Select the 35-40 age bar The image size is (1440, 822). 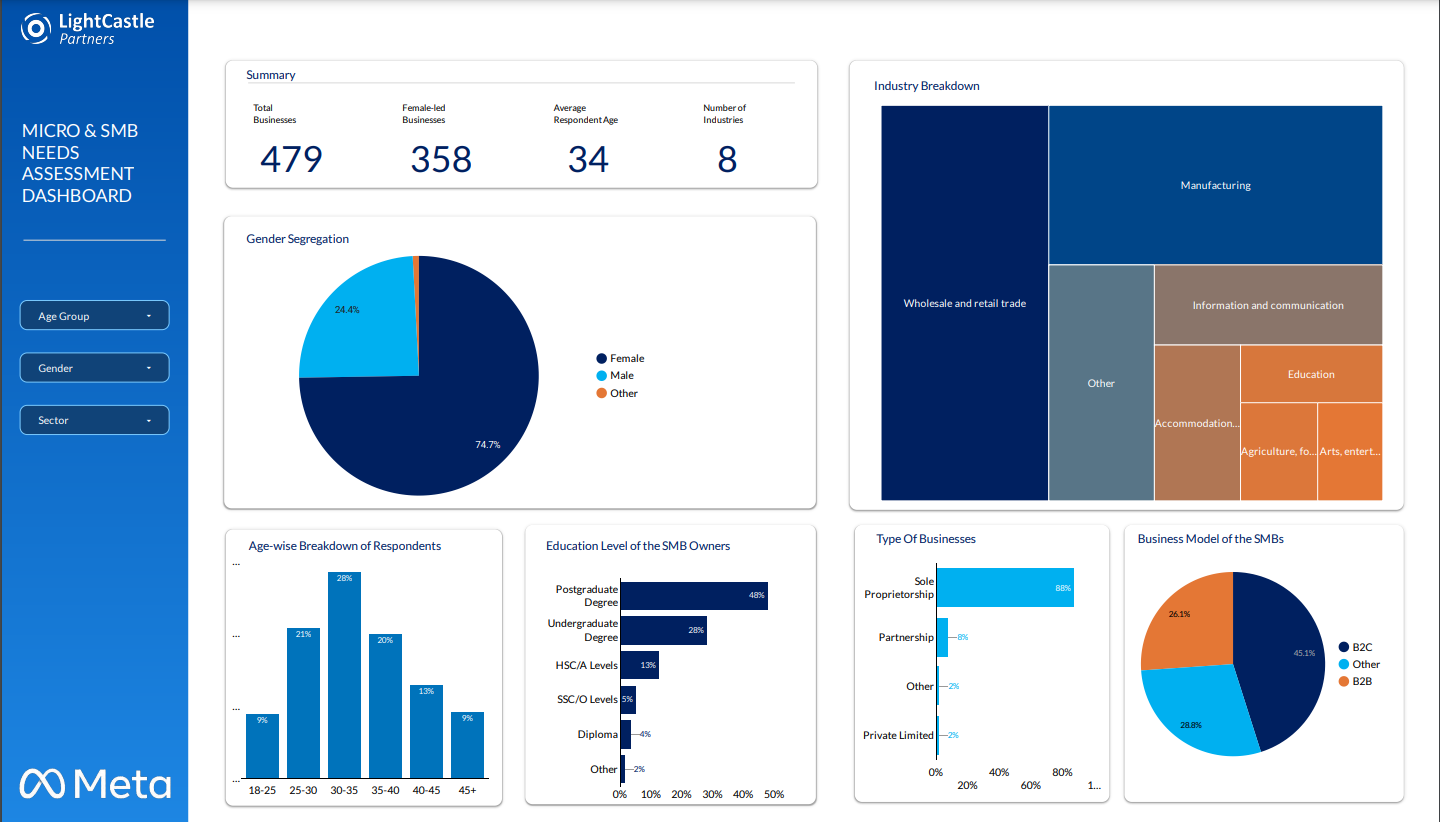click(385, 706)
